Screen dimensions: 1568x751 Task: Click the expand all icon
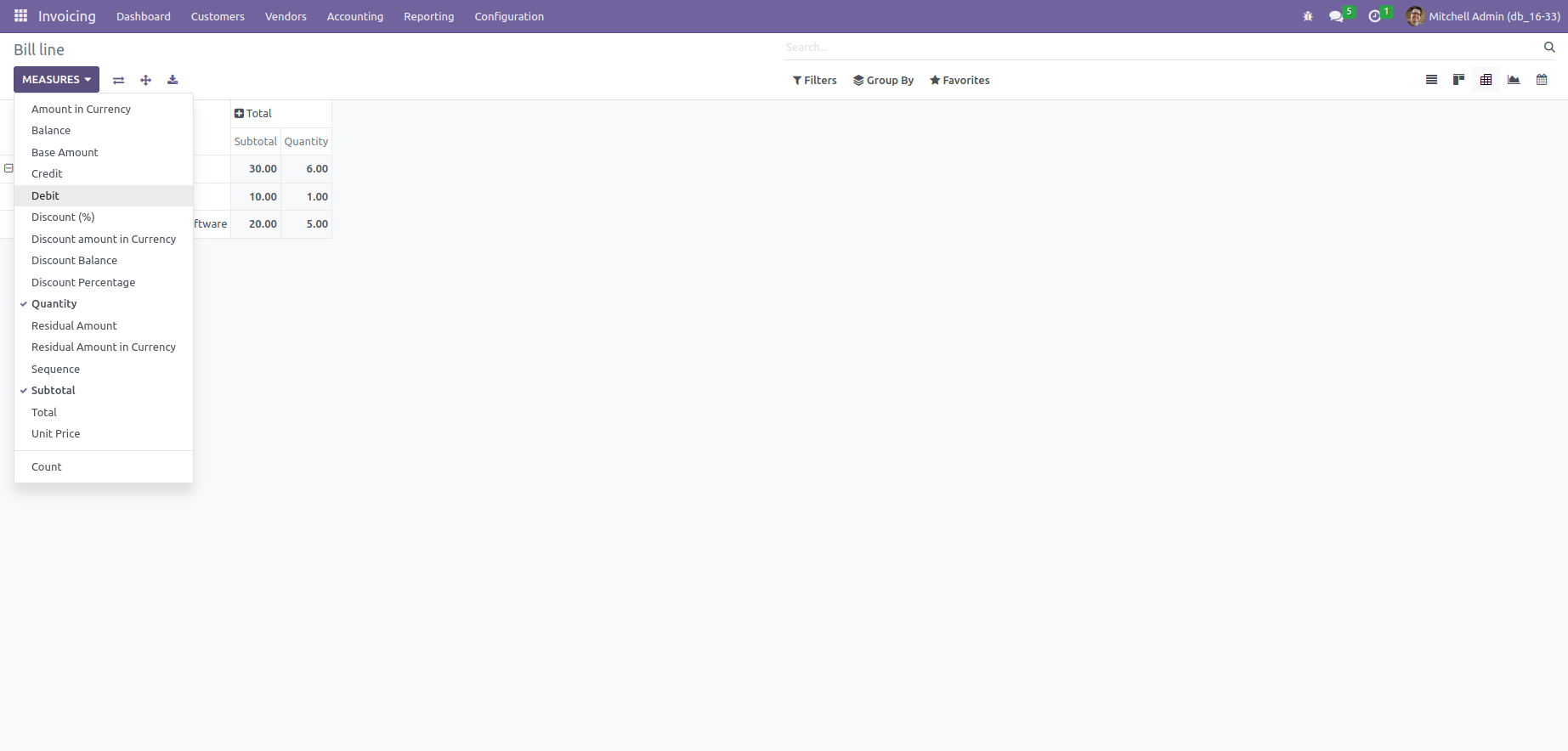[146, 80]
